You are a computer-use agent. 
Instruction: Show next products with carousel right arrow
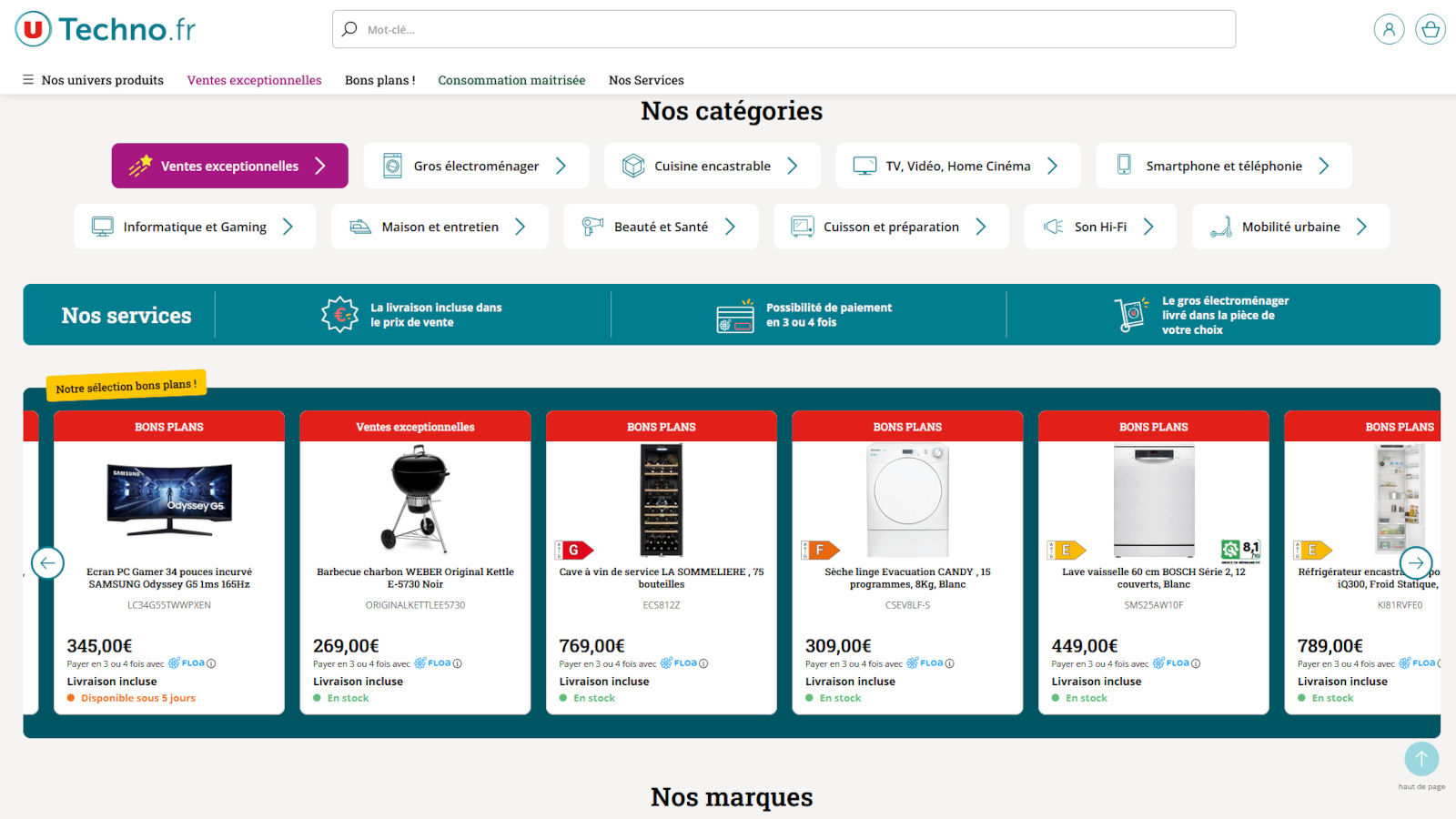click(x=1416, y=563)
